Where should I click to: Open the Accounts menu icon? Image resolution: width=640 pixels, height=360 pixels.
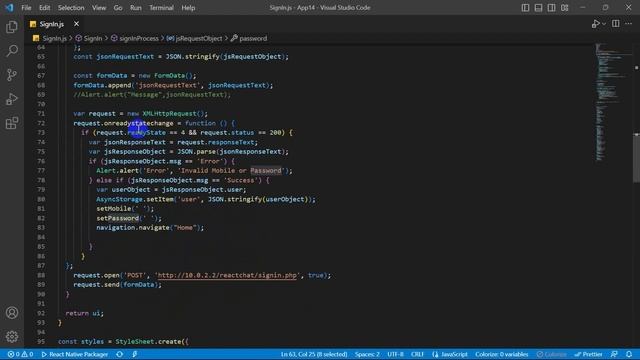[x=12, y=313]
